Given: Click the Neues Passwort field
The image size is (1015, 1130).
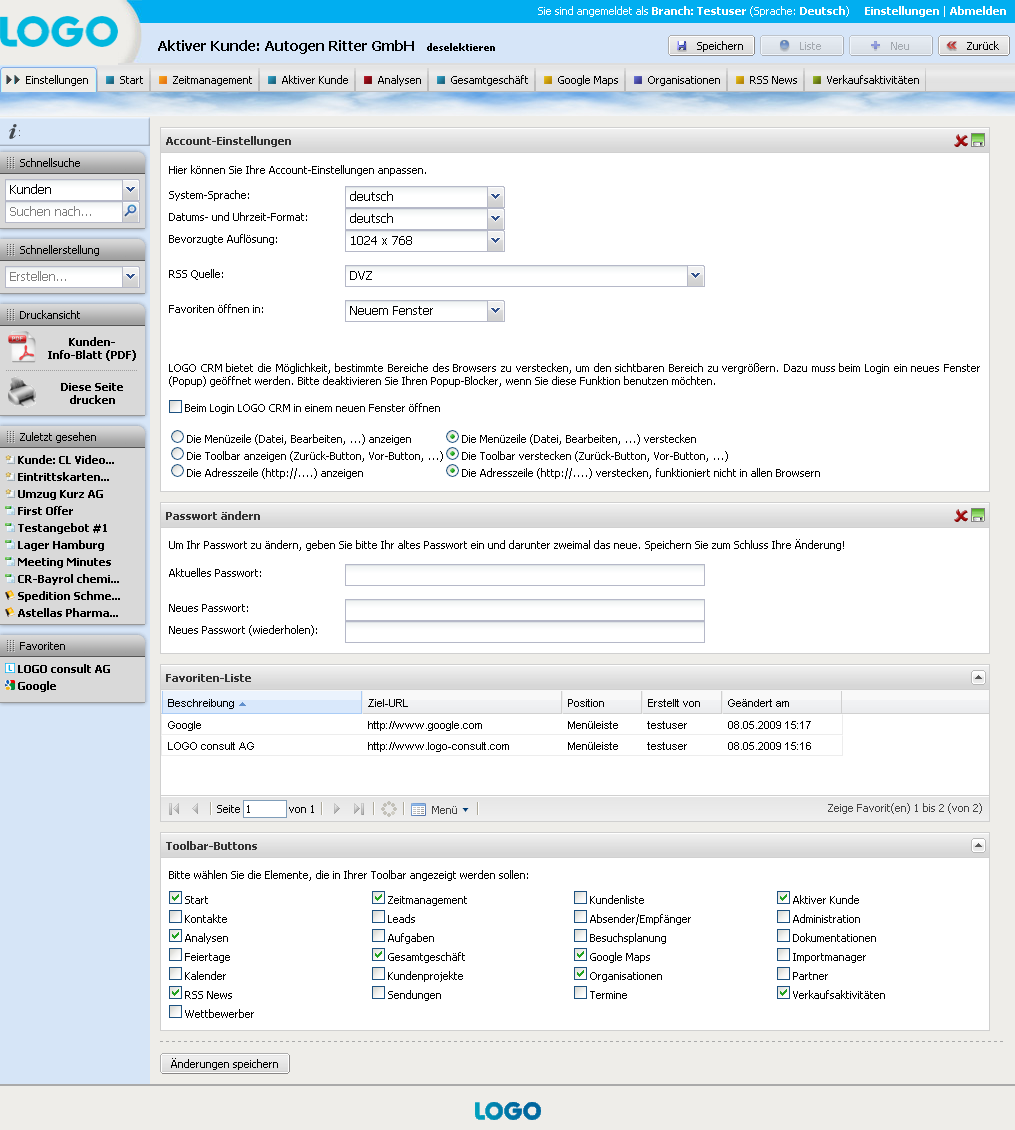Looking at the screenshot, I should [525, 610].
